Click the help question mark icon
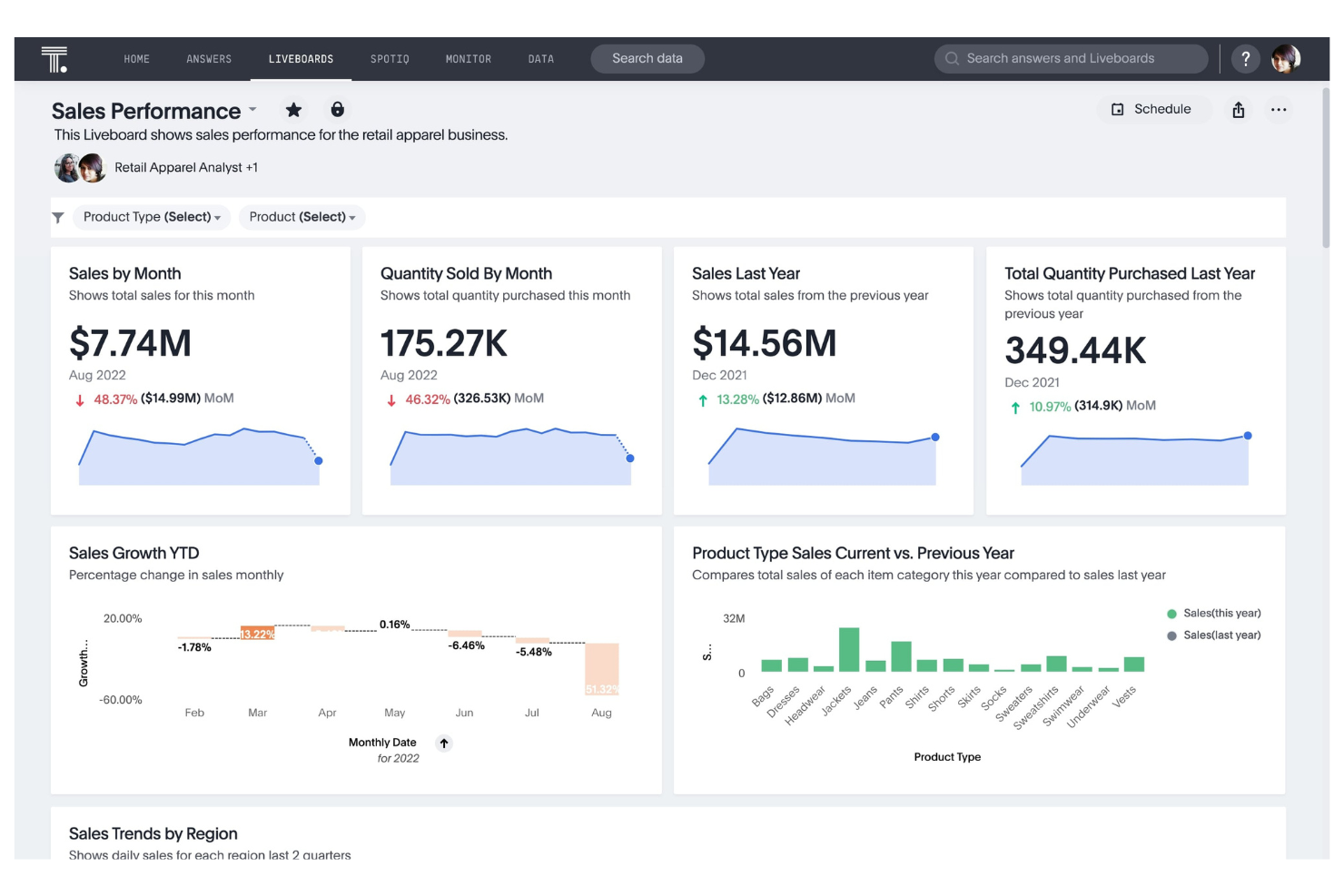Screen dimensions: 1344x896 (1246, 58)
